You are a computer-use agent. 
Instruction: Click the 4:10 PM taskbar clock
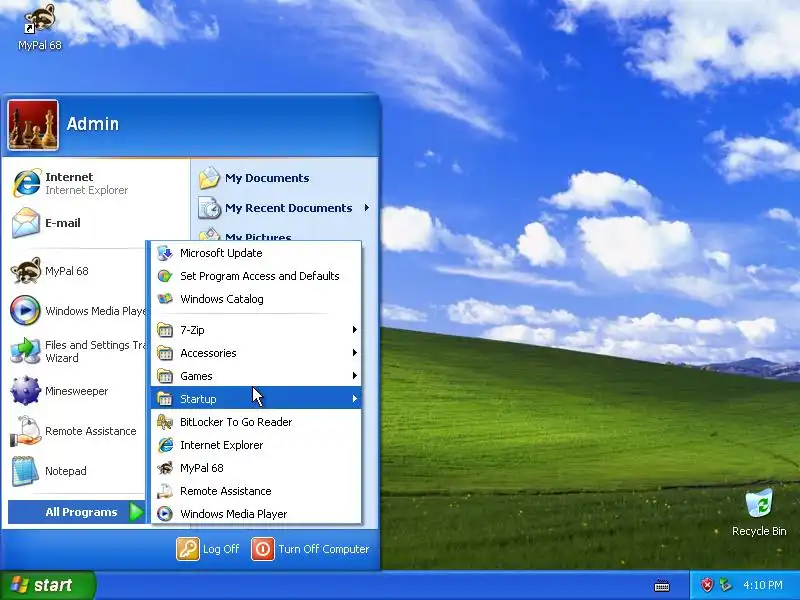[763, 585]
